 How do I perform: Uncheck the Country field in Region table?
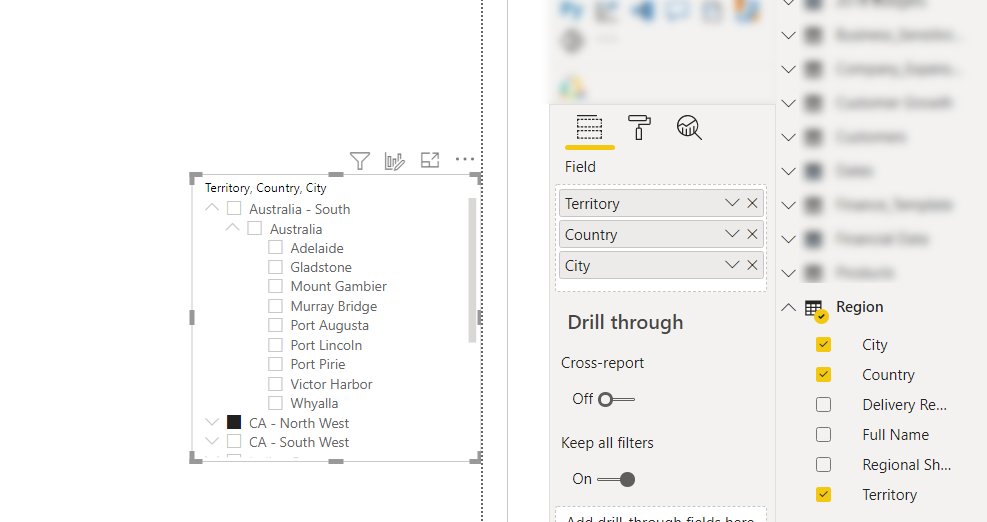click(823, 375)
